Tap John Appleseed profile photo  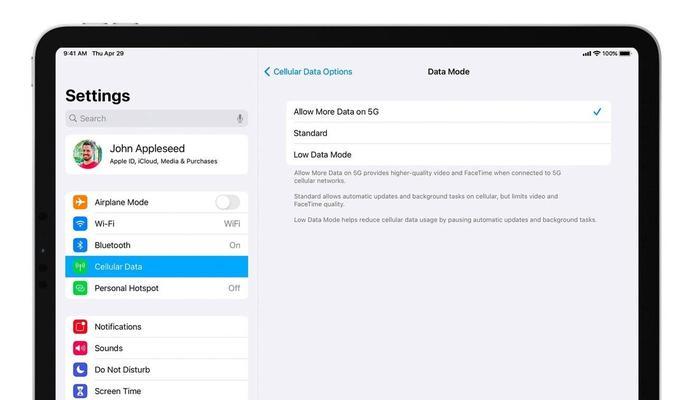[x=88, y=154]
